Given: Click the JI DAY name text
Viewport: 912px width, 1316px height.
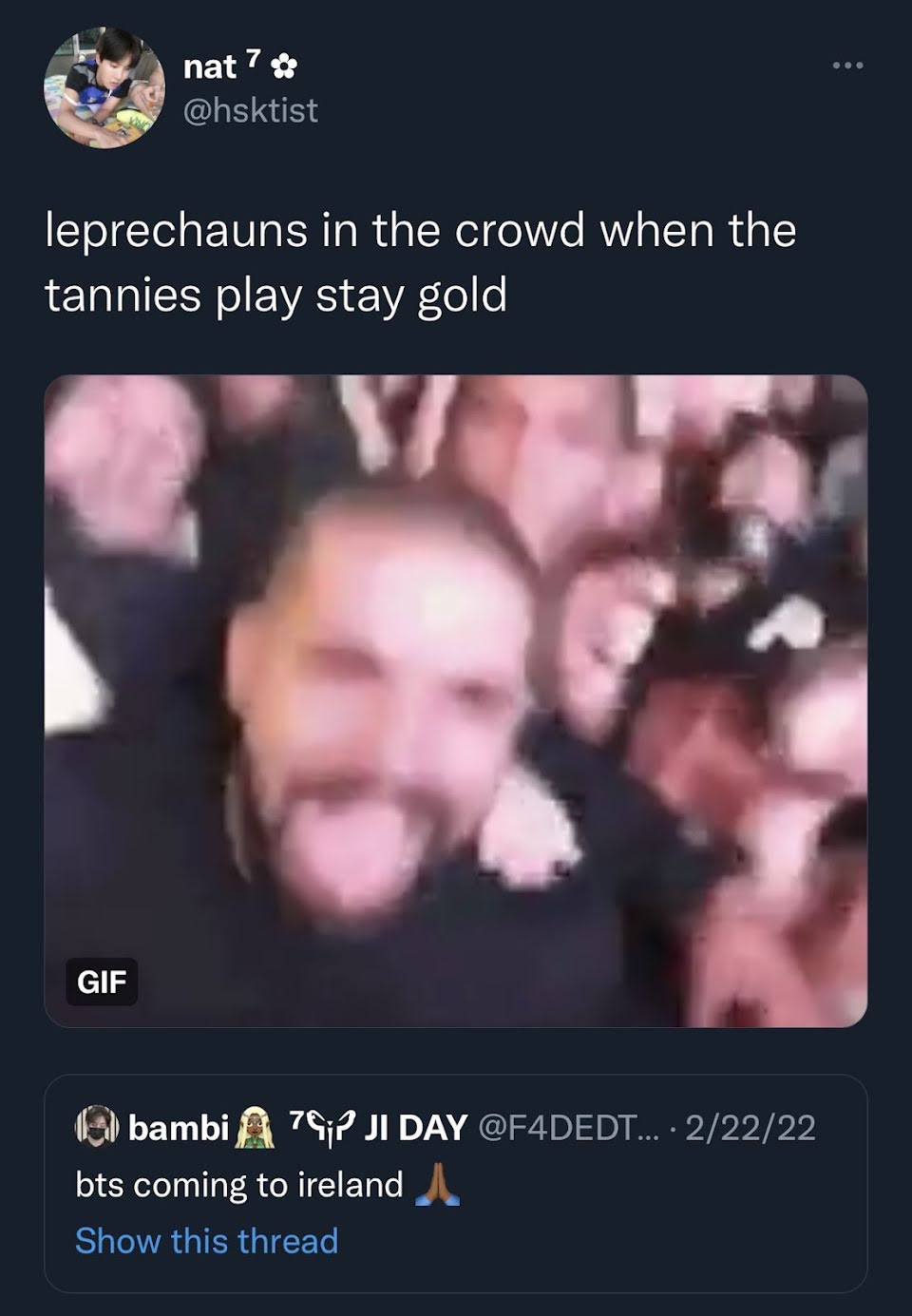Looking at the screenshot, I should (x=416, y=1128).
